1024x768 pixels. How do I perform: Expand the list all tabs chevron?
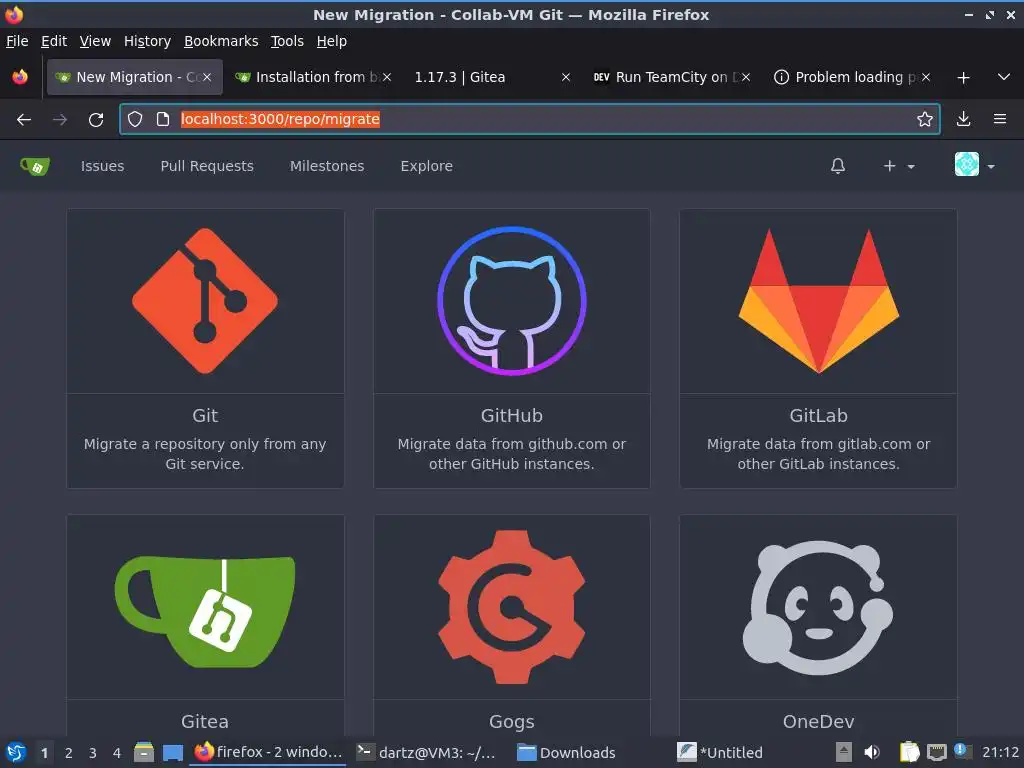1004,77
